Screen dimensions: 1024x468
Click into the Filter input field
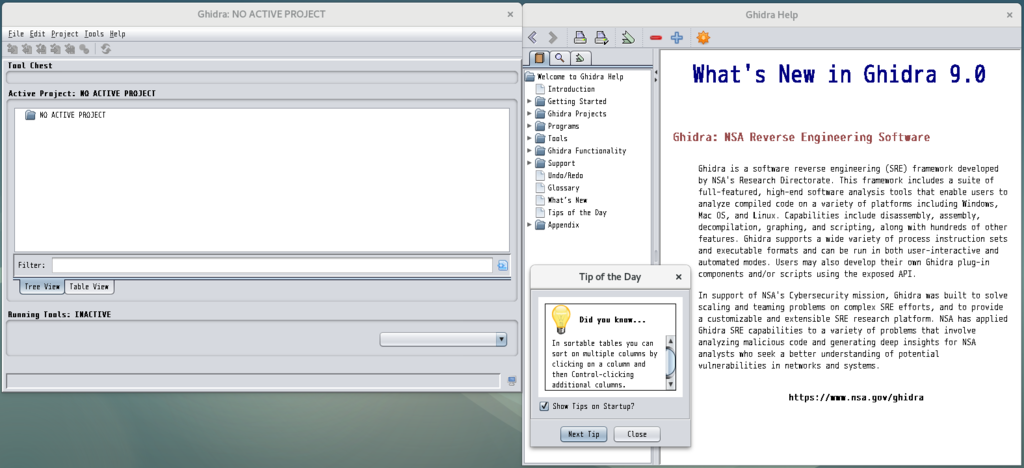click(x=272, y=265)
